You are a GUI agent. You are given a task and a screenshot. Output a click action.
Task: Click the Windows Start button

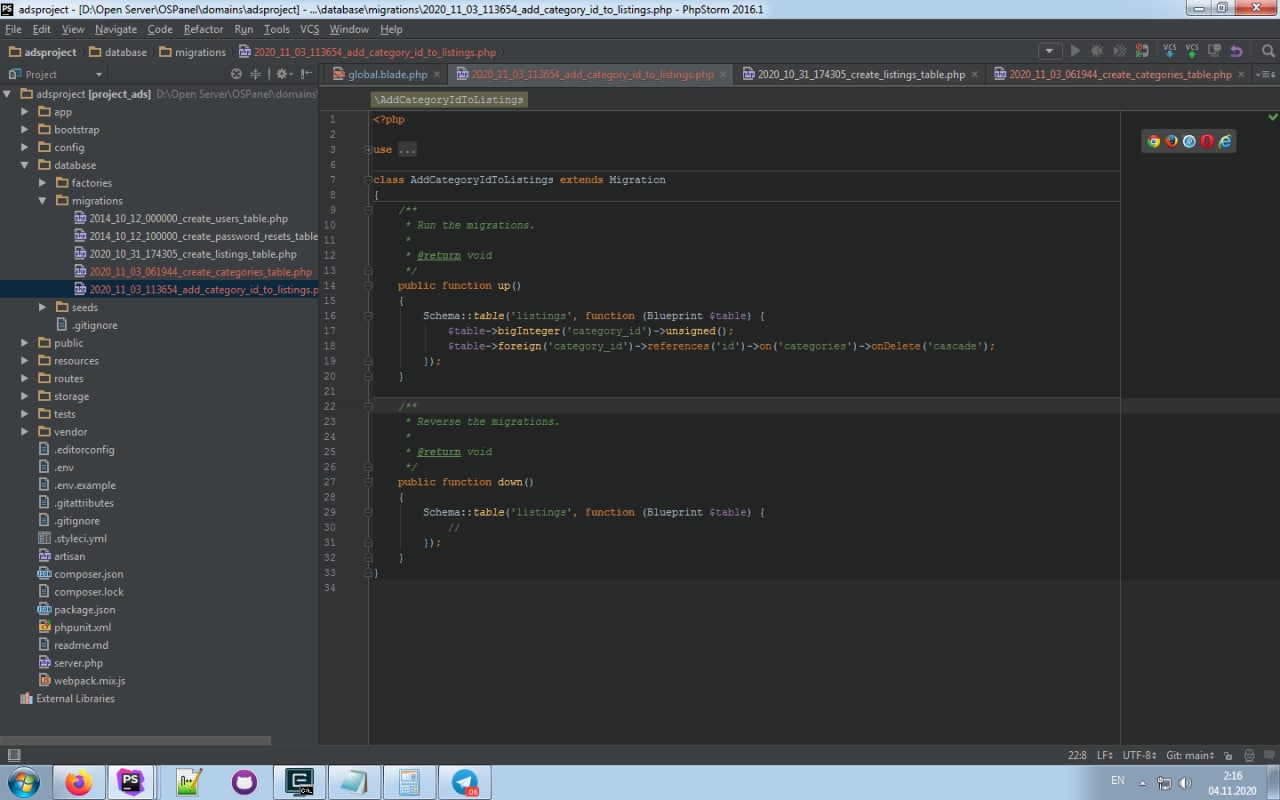tap(23, 782)
